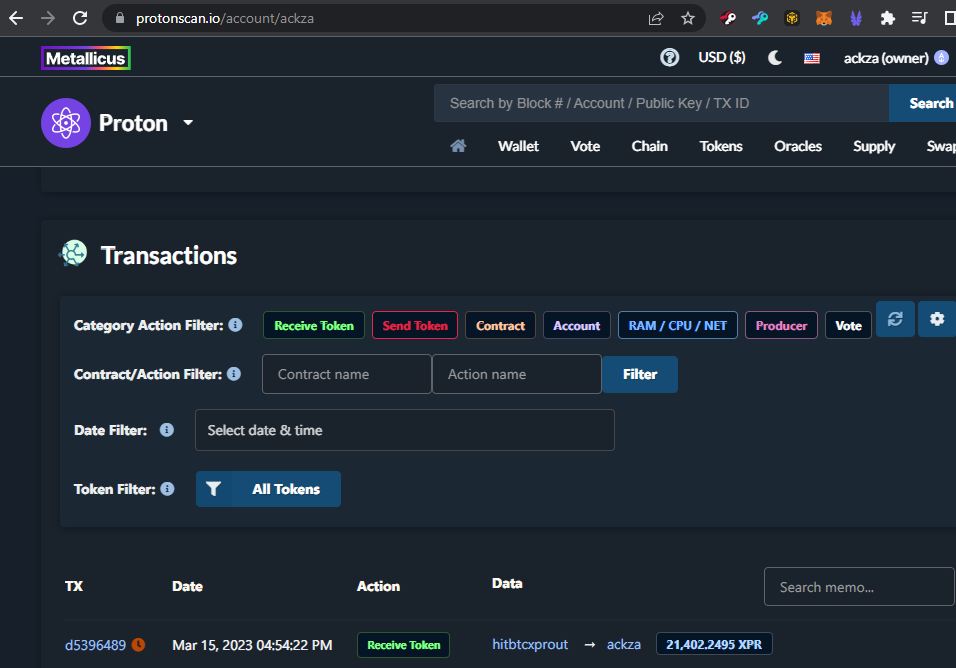
Task: Open the All Tokens filter dropdown
Action: [268, 489]
